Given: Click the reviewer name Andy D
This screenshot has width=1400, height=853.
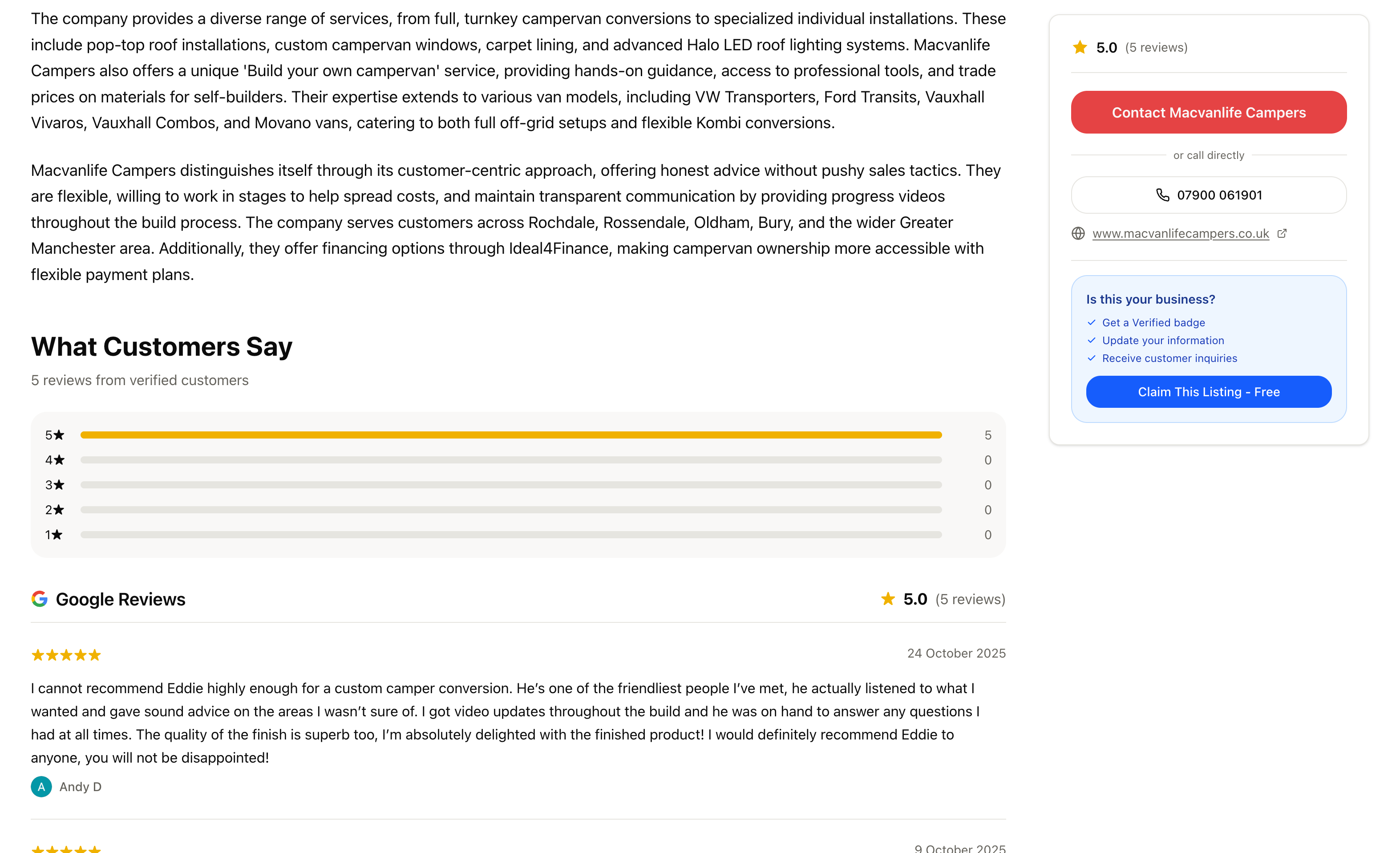Looking at the screenshot, I should pyautogui.click(x=80, y=787).
